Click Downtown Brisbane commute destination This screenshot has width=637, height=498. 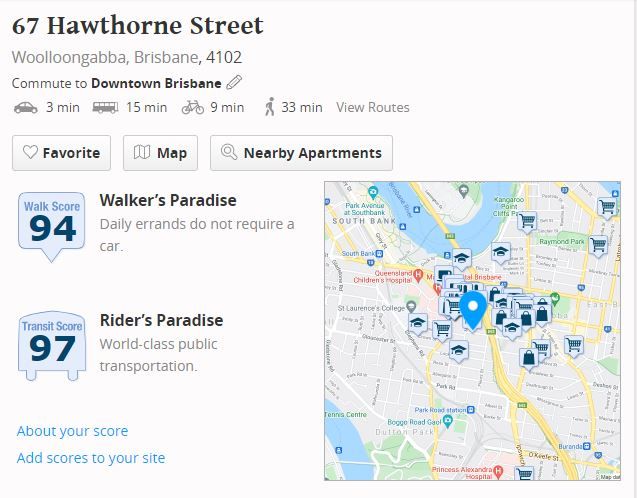(x=156, y=83)
